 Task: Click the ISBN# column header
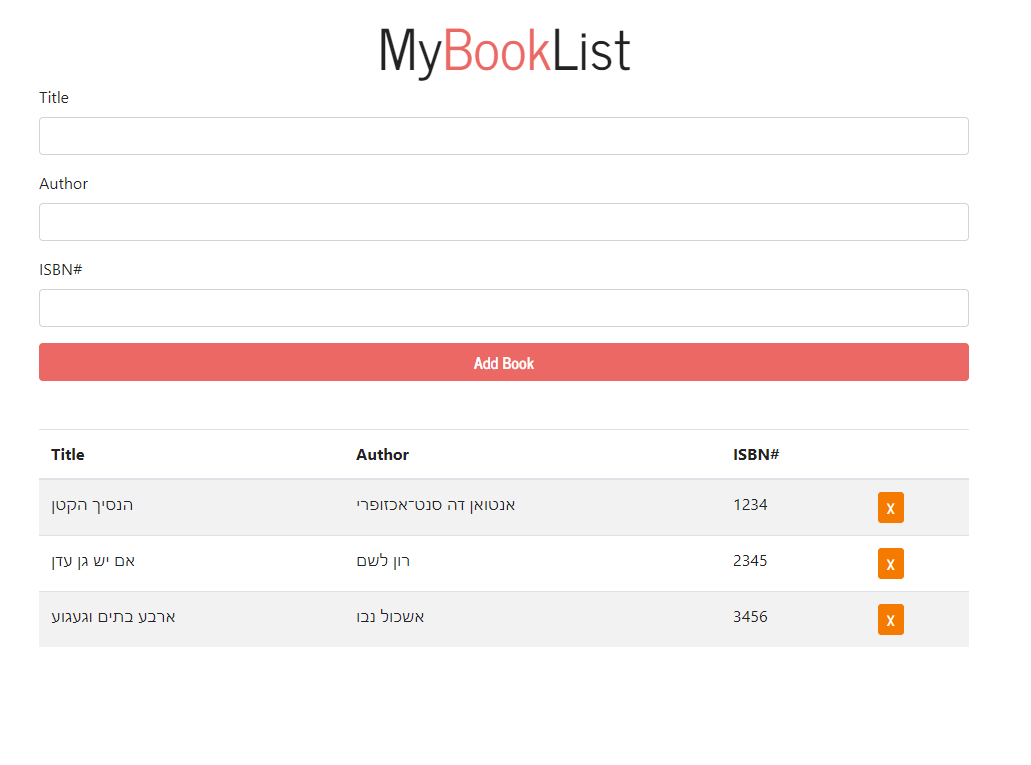pos(755,454)
